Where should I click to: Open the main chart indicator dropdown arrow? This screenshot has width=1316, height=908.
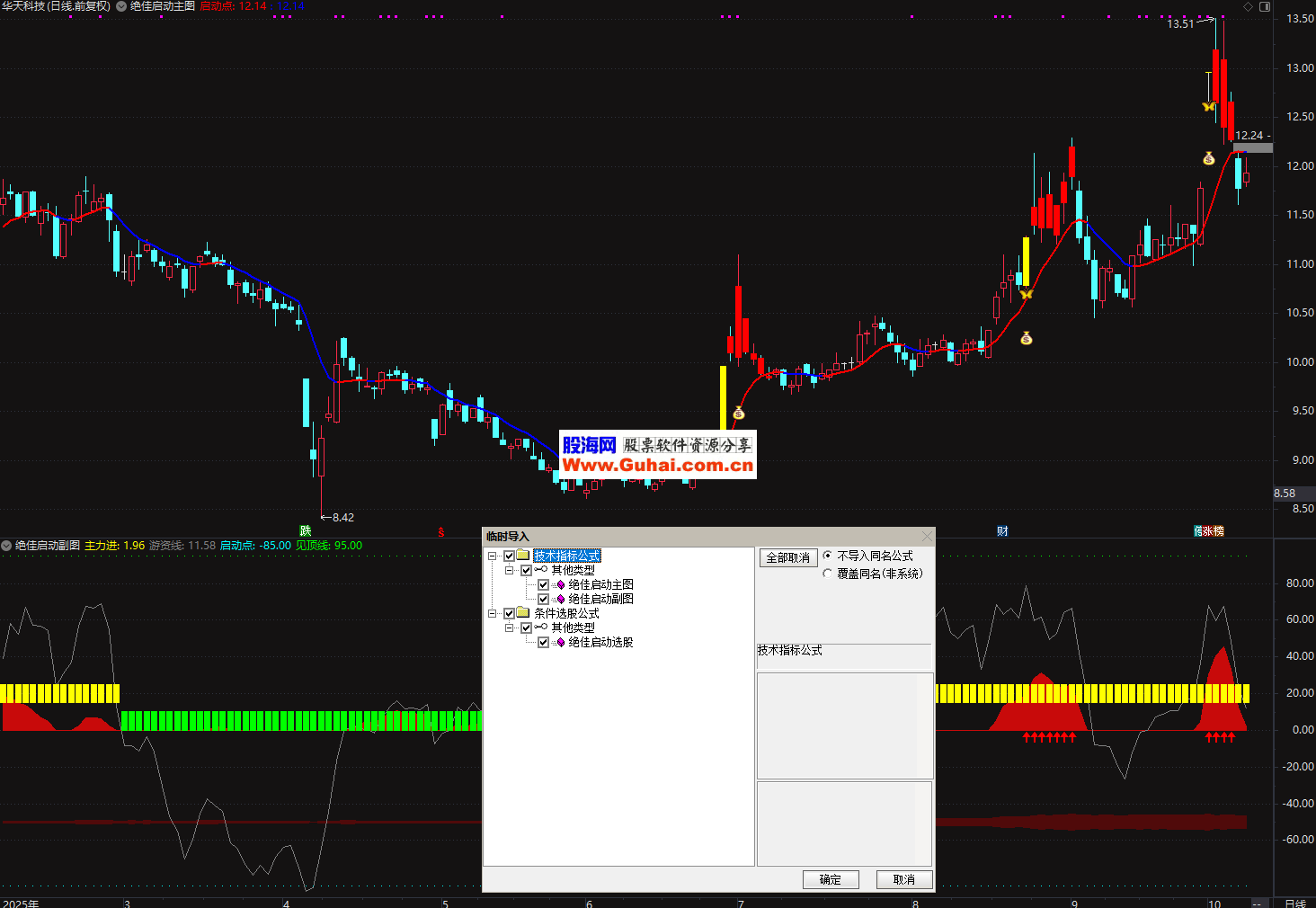[121, 6]
